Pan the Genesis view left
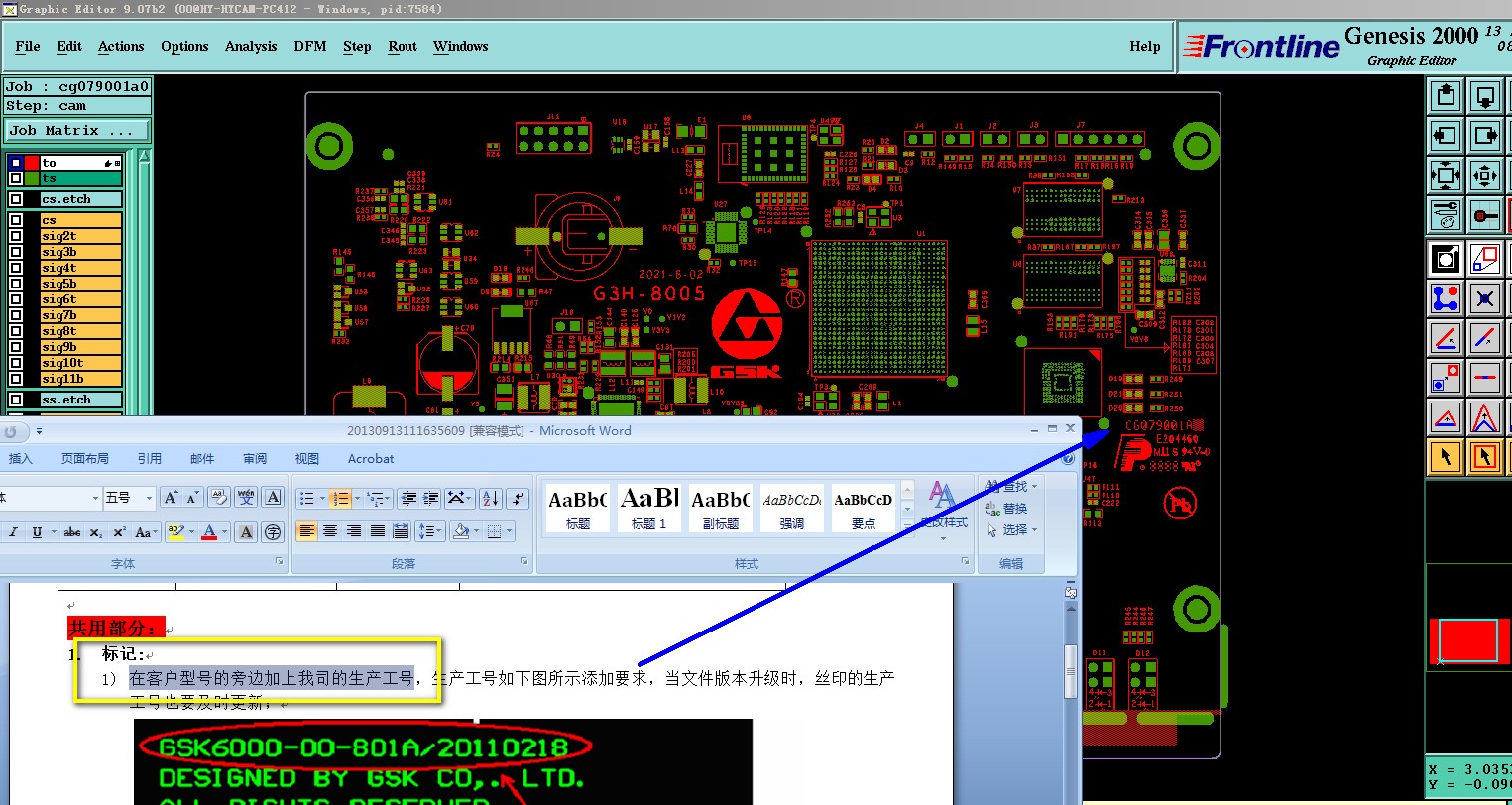1512x805 pixels. 1446,136
